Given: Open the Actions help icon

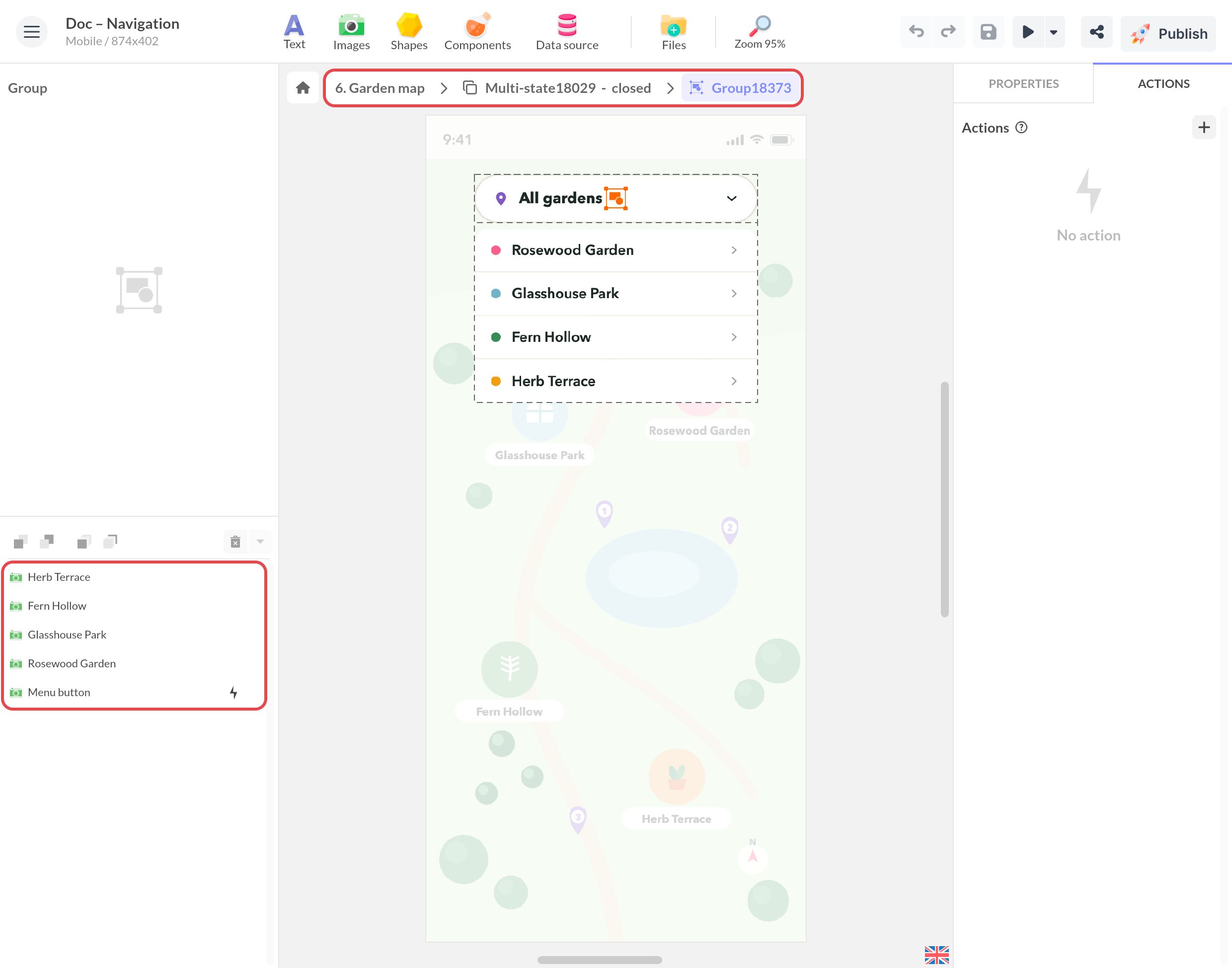Looking at the screenshot, I should 1021,128.
